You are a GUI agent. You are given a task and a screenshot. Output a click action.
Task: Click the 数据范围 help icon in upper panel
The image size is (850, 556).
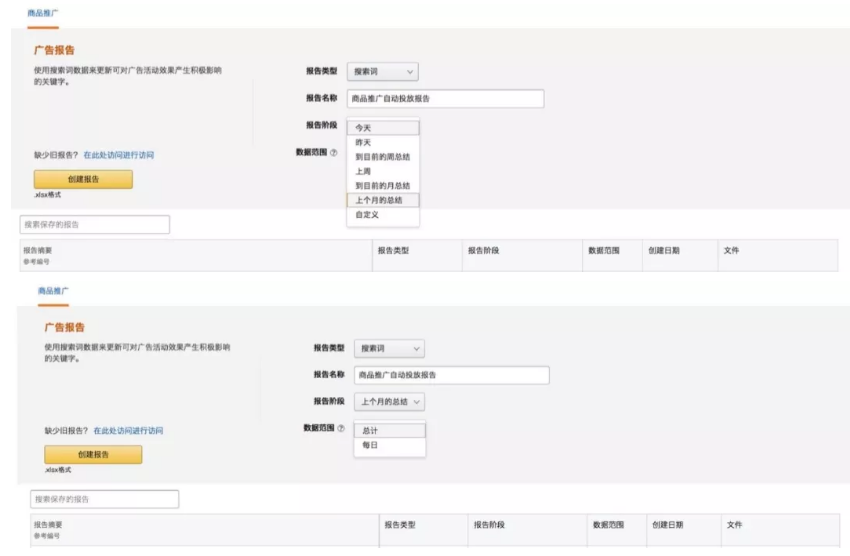tap(333, 153)
